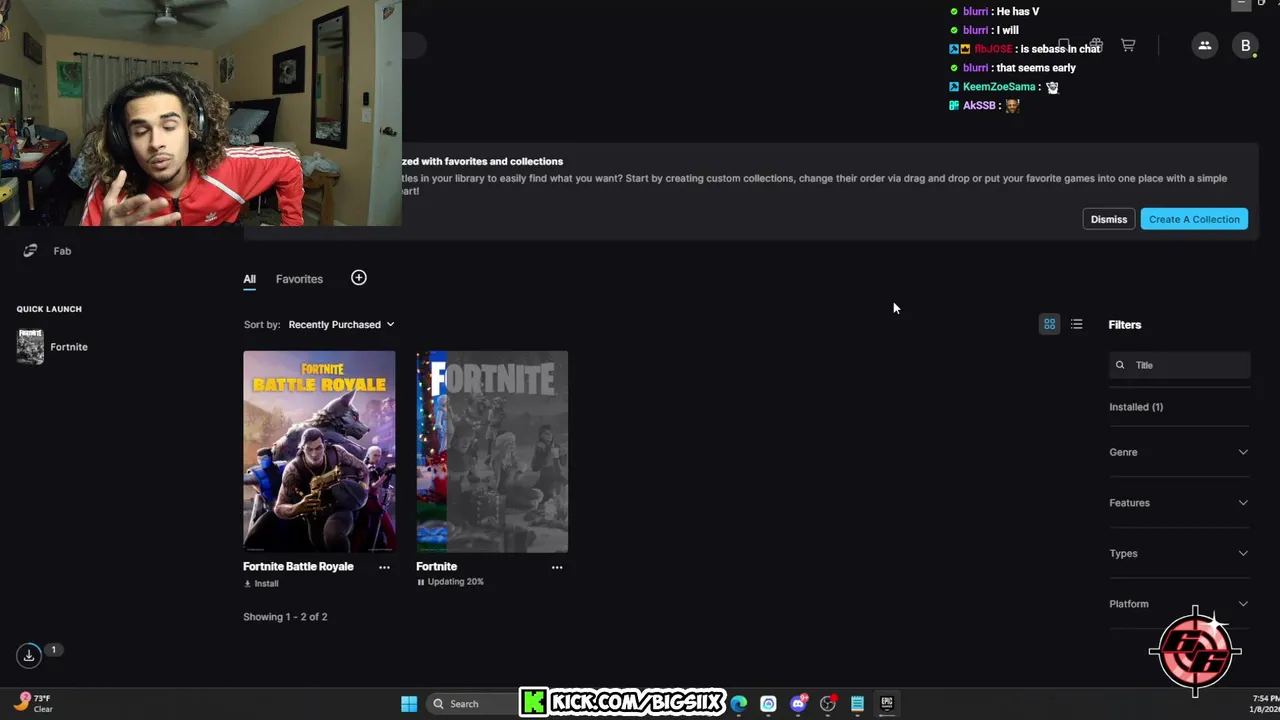The width and height of the screenshot is (1280, 720).
Task: Dismiss the collections banner
Action: click(x=1109, y=219)
